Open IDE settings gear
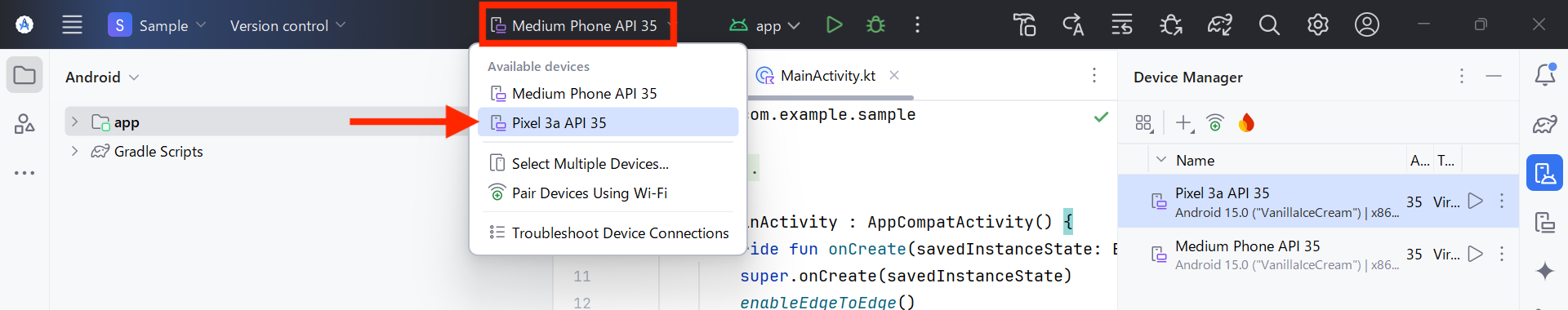The width and height of the screenshot is (1568, 310). [1317, 25]
